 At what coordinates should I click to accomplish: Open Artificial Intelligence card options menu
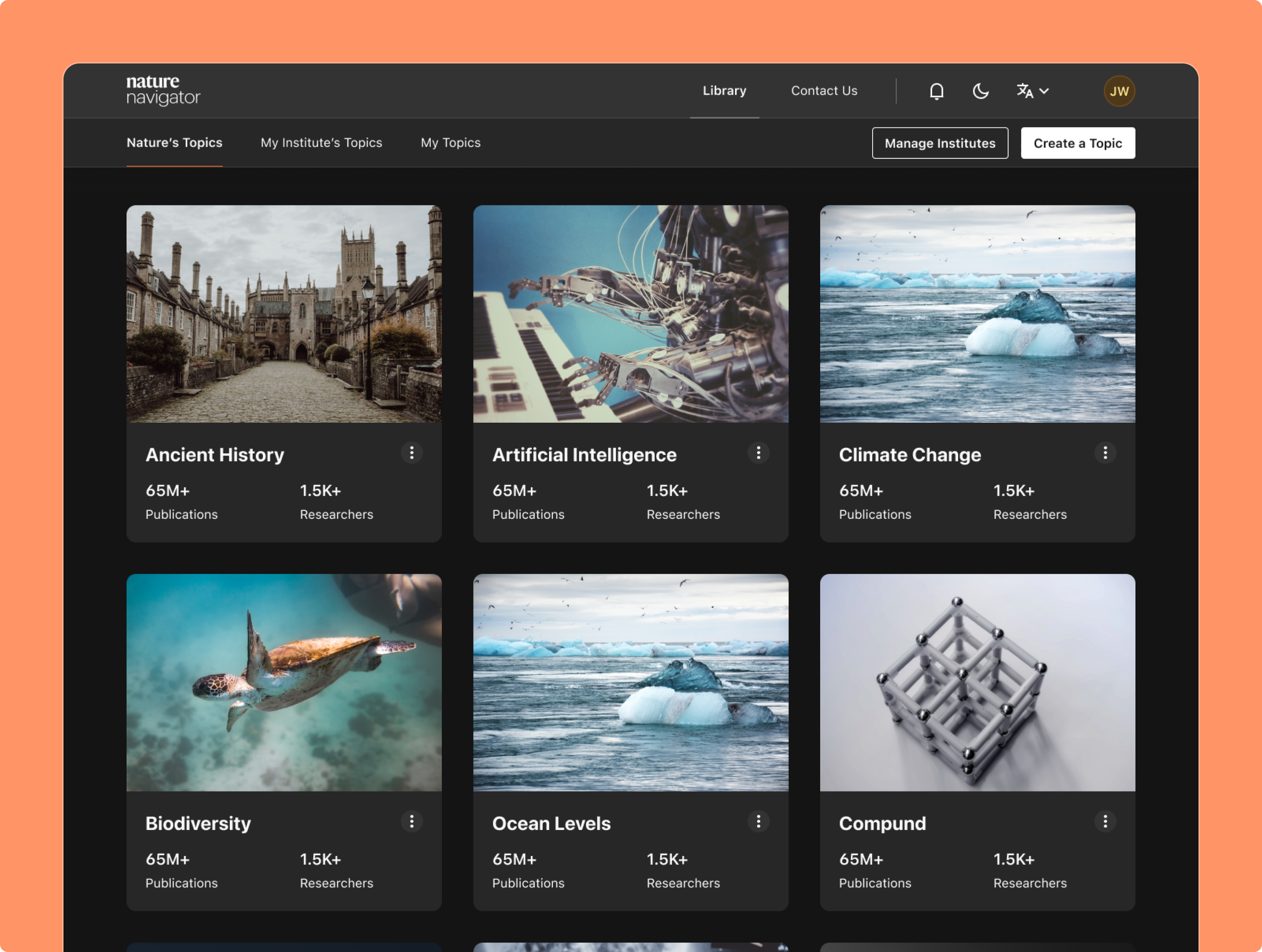(x=758, y=453)
